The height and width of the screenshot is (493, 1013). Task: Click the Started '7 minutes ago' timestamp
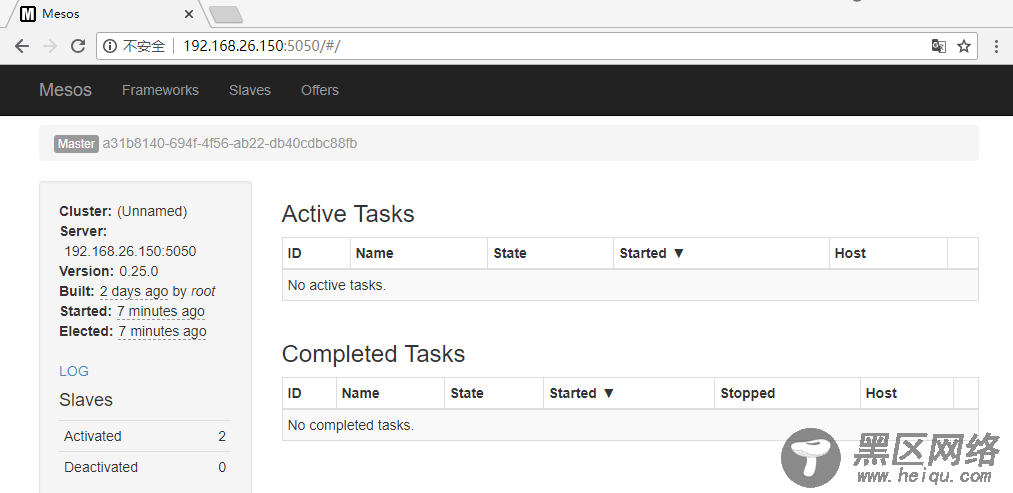pyautogui.click(x=161, y=311)
